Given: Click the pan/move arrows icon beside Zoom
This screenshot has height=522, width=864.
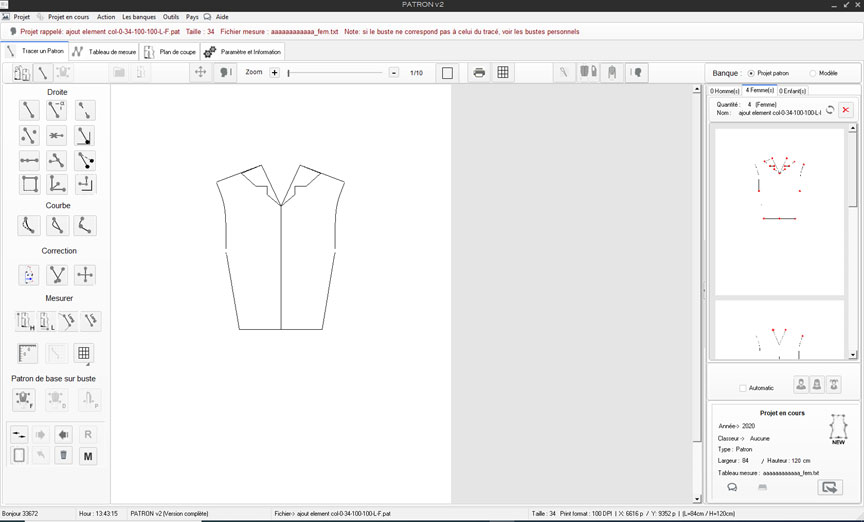Looking at the screenshot, I should 200,73.
